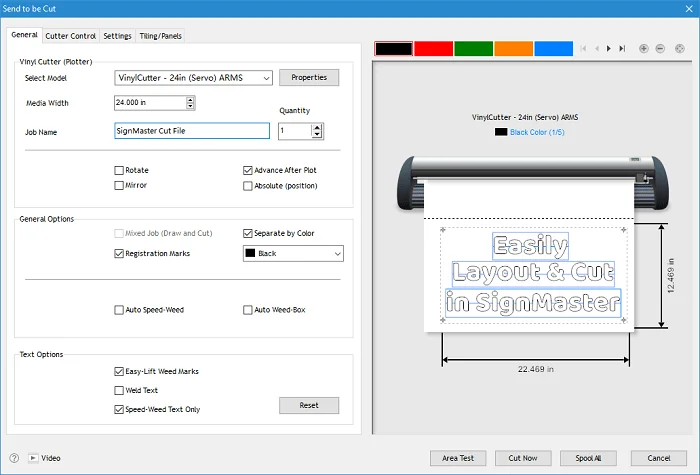Increase Media Width with up arrow
700x475 pixels.
(x=190, y=100)
